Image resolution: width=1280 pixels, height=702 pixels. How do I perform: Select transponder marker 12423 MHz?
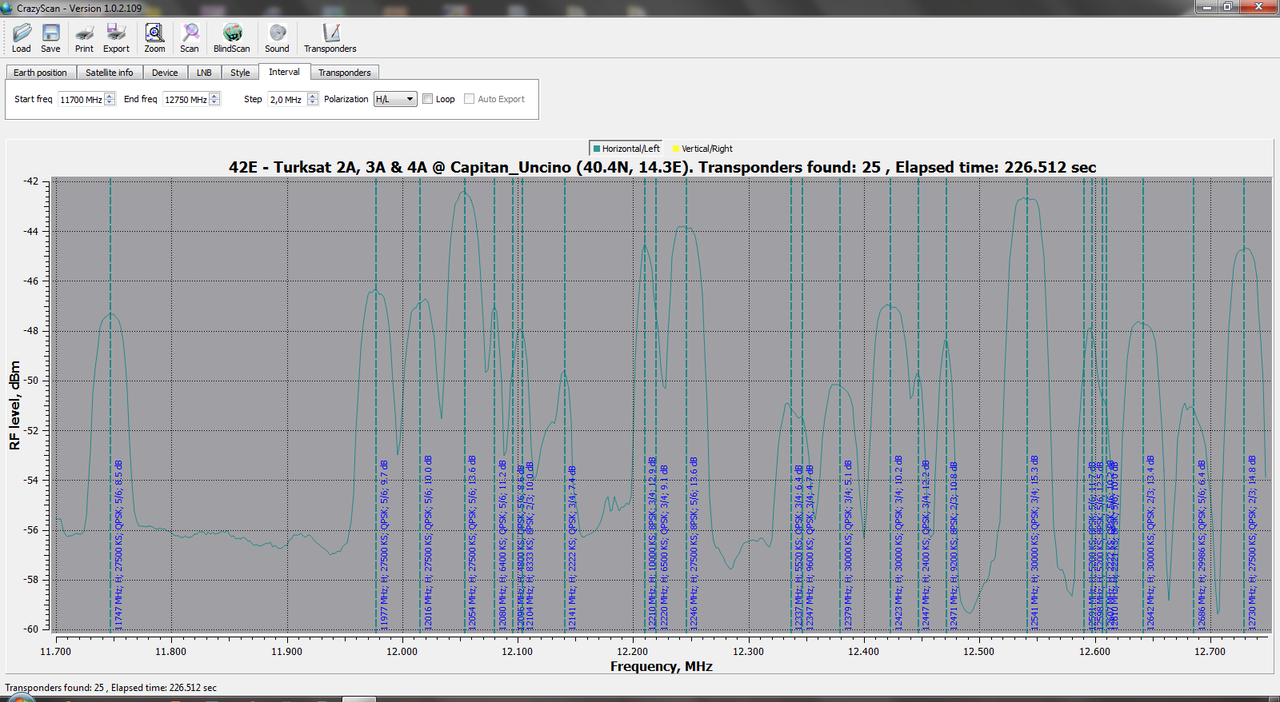pos(898,544)
